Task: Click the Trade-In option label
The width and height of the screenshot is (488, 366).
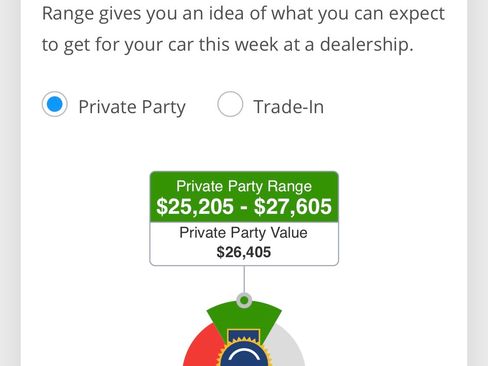Action: 289,107
